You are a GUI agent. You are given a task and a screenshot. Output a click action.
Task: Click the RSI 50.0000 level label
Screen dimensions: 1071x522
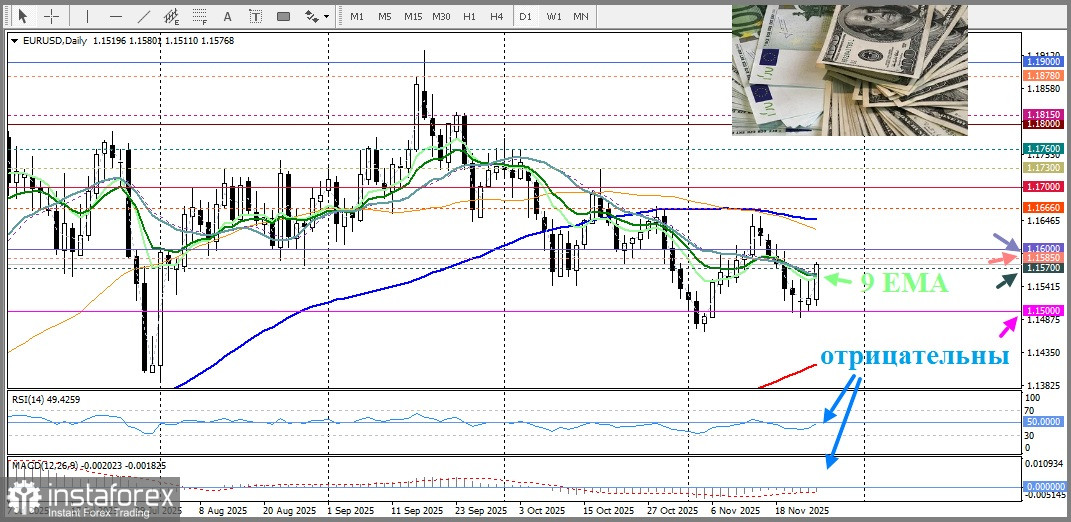[x=1042, y=422]
